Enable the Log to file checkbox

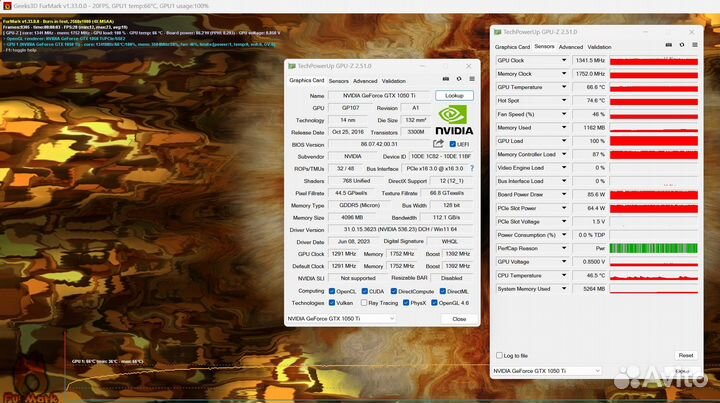click(x=499, y=355)
